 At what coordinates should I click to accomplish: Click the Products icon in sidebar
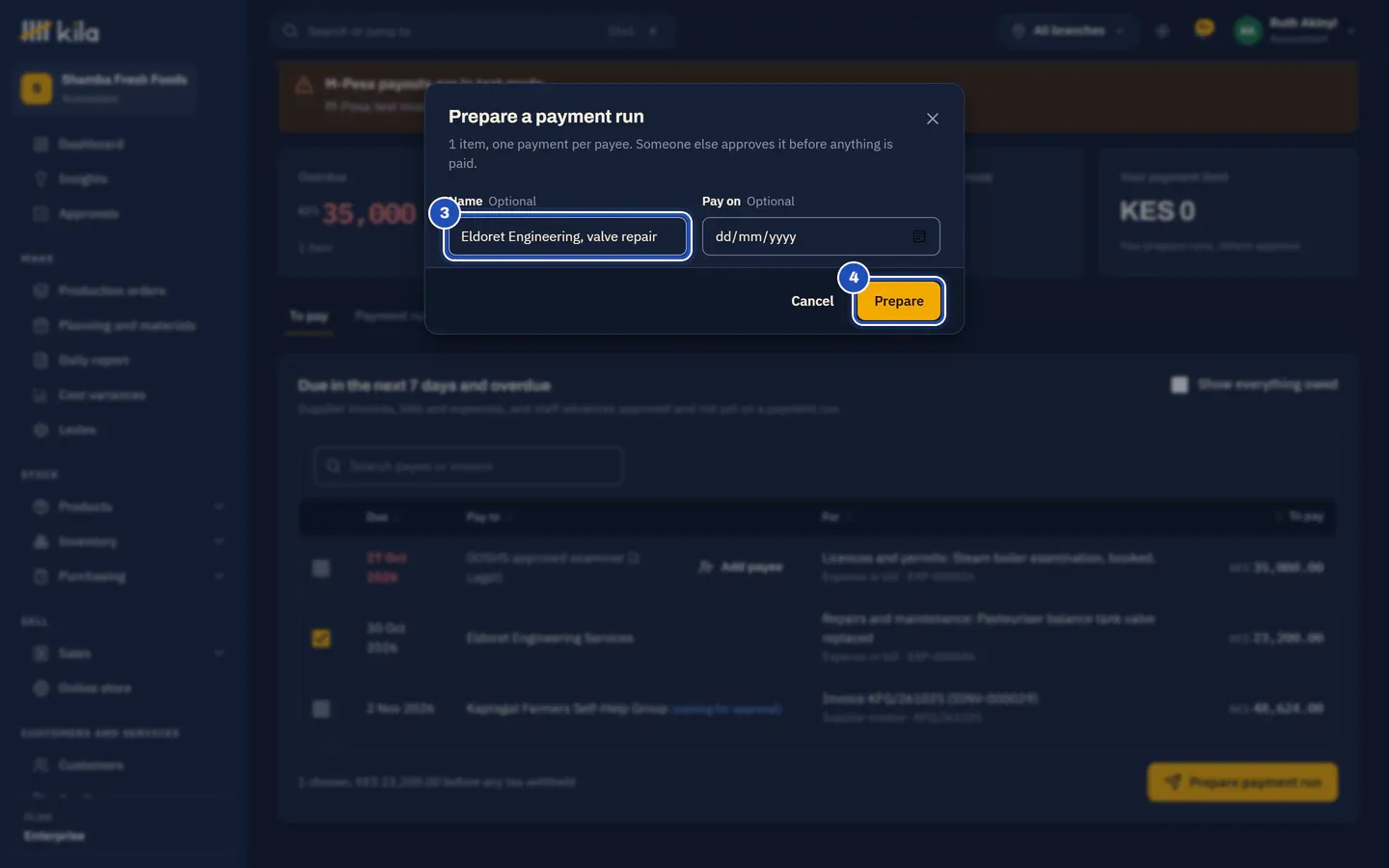41,507
